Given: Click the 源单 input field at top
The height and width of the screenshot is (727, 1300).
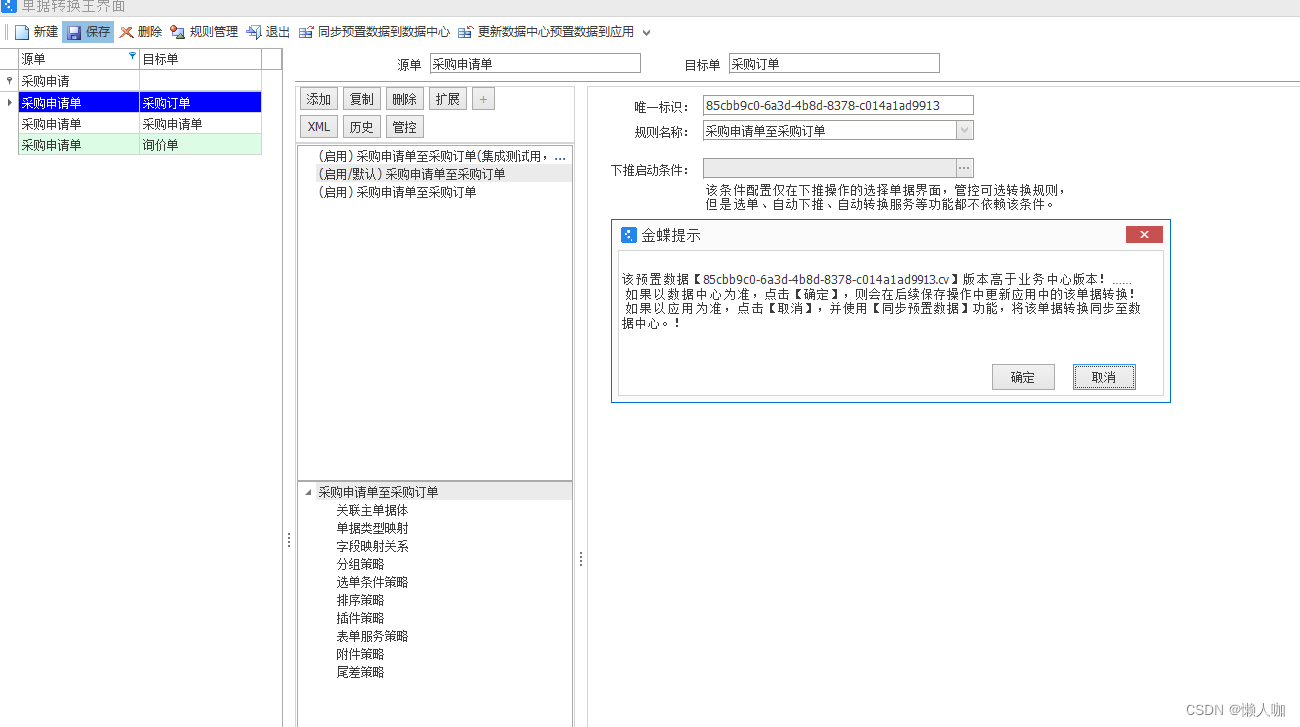Looking at the screenshot, I should (535, 64).
